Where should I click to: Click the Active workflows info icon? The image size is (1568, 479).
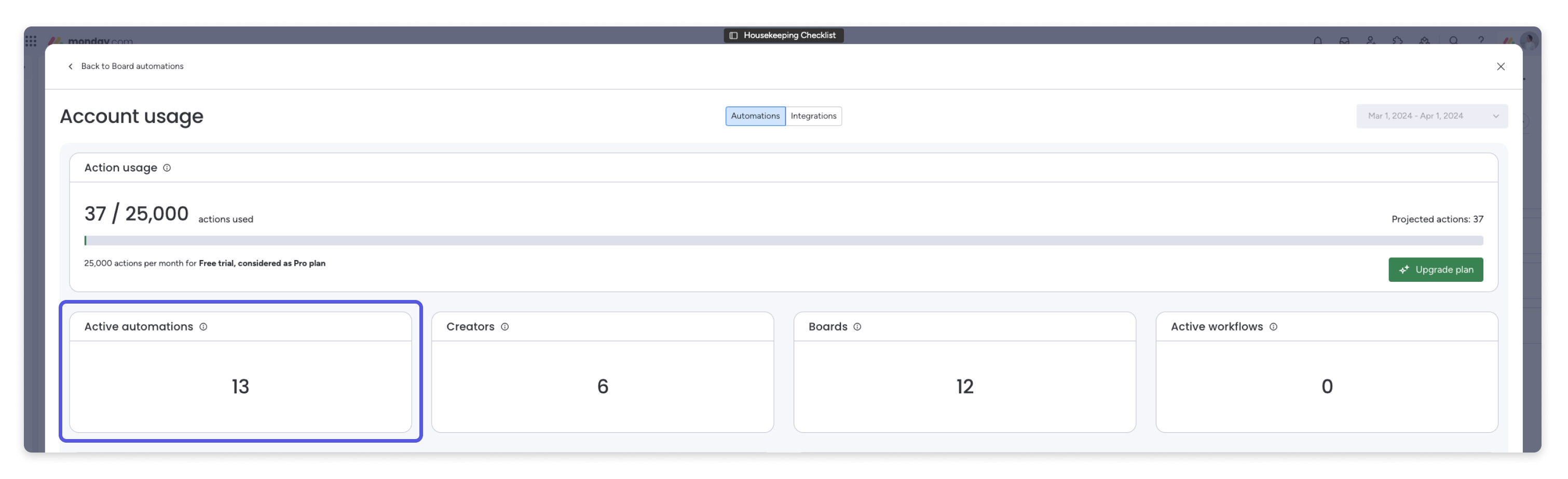click(1273, 327)
